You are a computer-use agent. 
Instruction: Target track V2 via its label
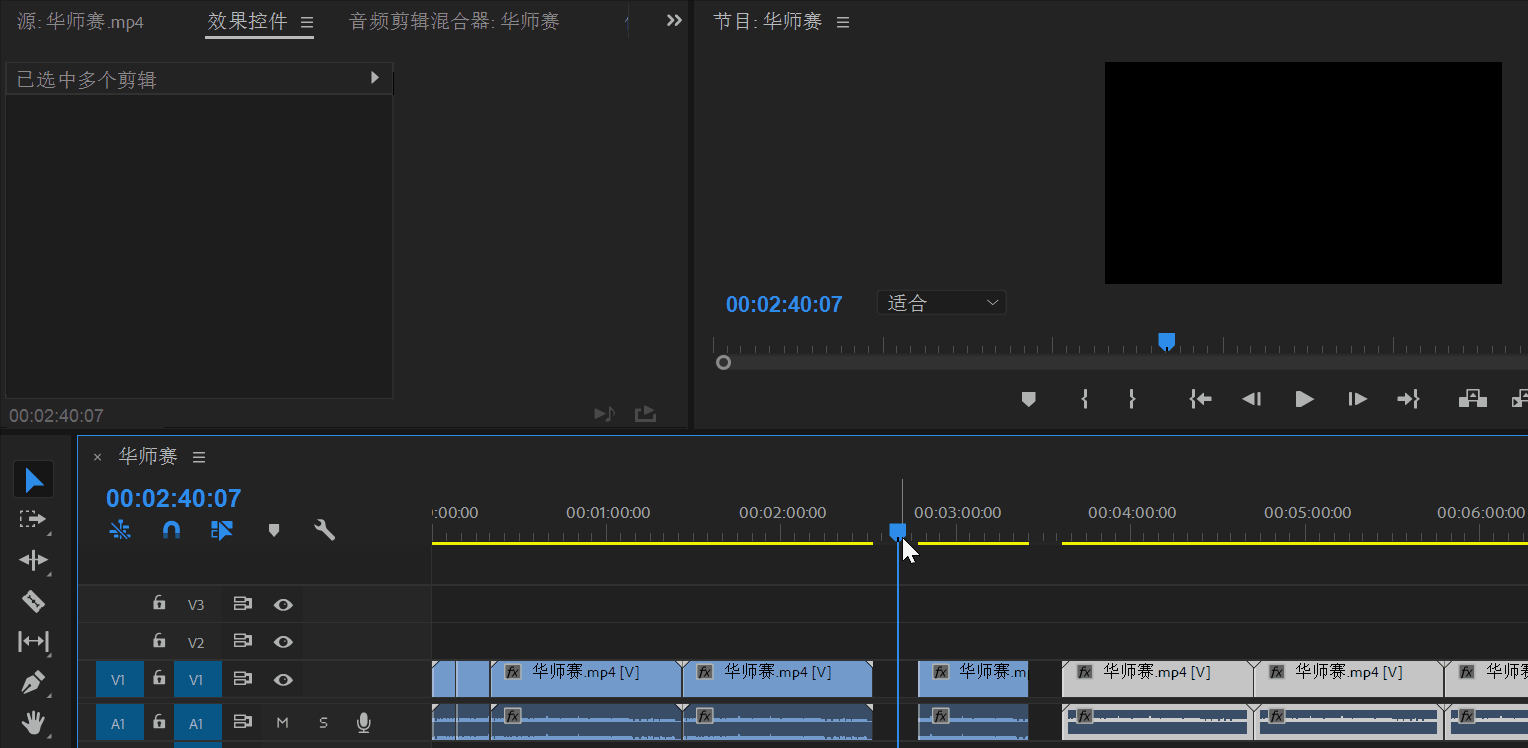(196, 643)
